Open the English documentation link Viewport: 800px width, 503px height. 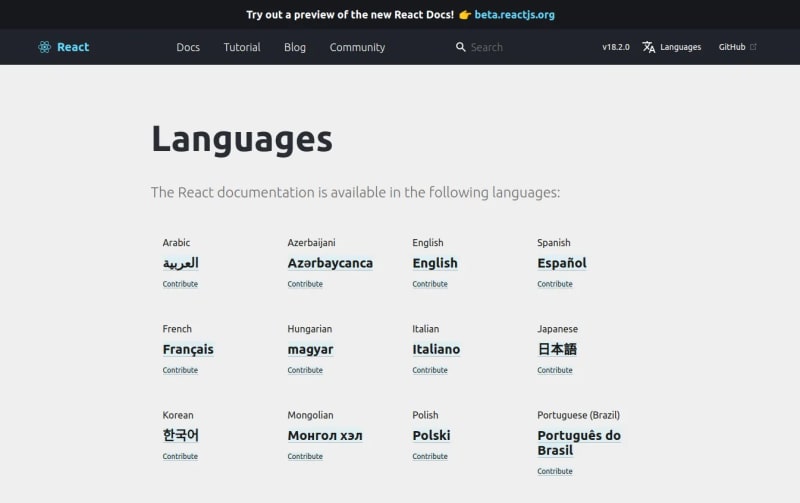[x=435, y=263]
